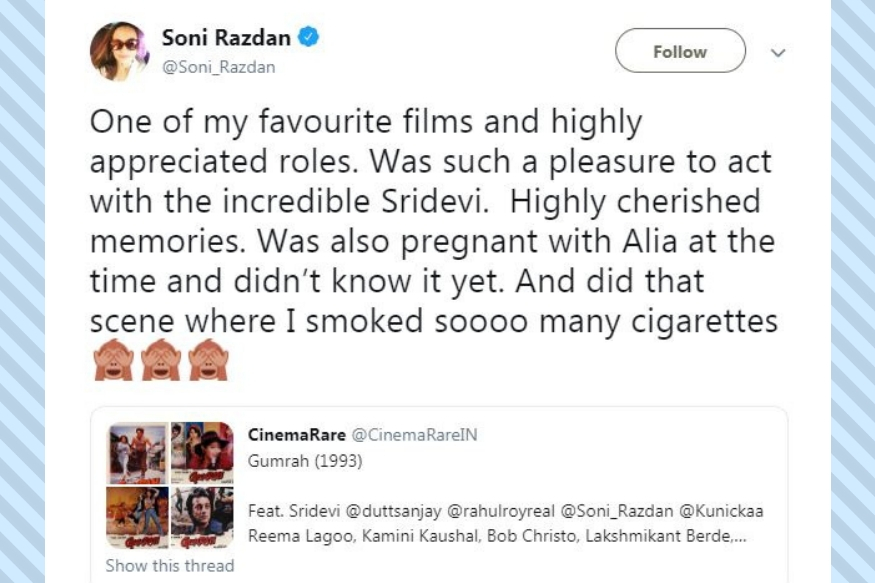This screenshot has height=583, width=875.
Task: Open the top-right Gumrah poster thumbnail
Action: (202, 453)
